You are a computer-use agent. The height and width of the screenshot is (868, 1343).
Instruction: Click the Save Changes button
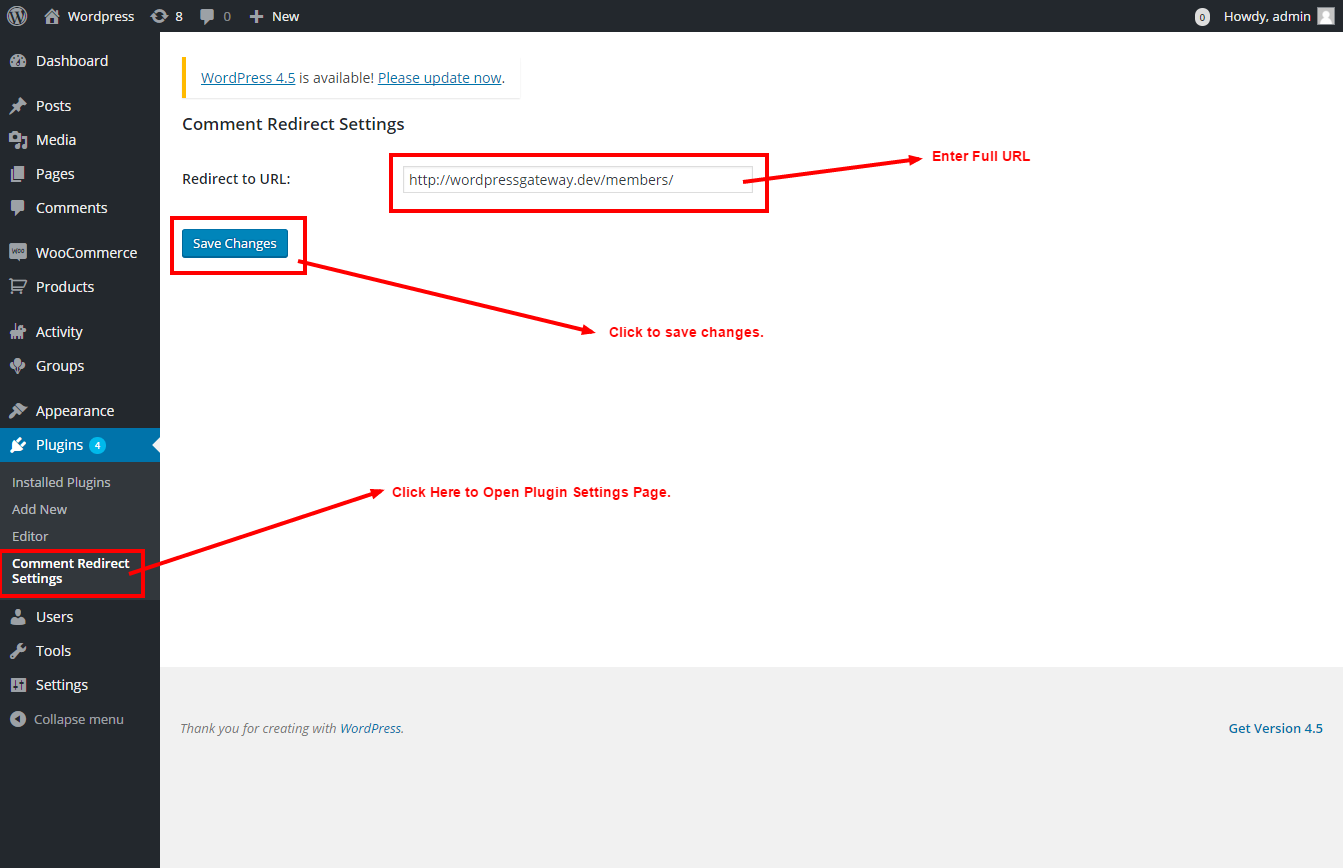[x=235, y=244]
